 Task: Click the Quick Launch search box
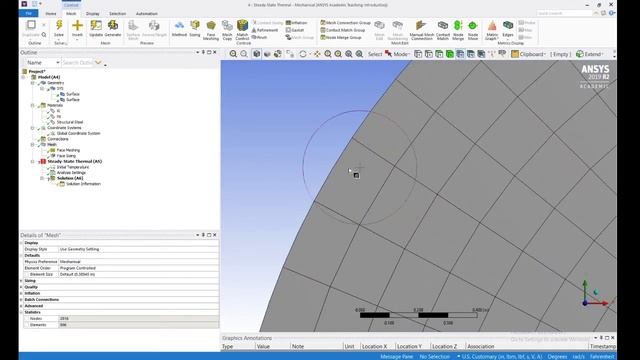[x=564, y=13]
